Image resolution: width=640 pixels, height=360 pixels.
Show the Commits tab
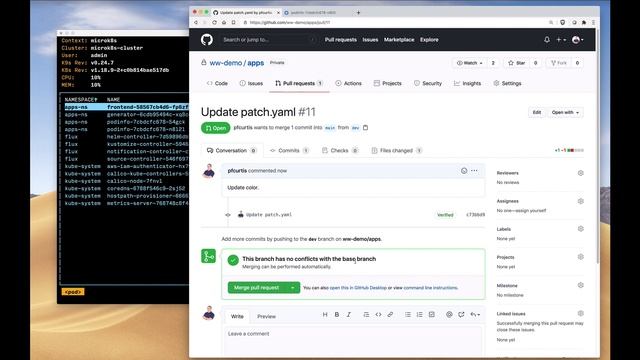tap(289, 151)
